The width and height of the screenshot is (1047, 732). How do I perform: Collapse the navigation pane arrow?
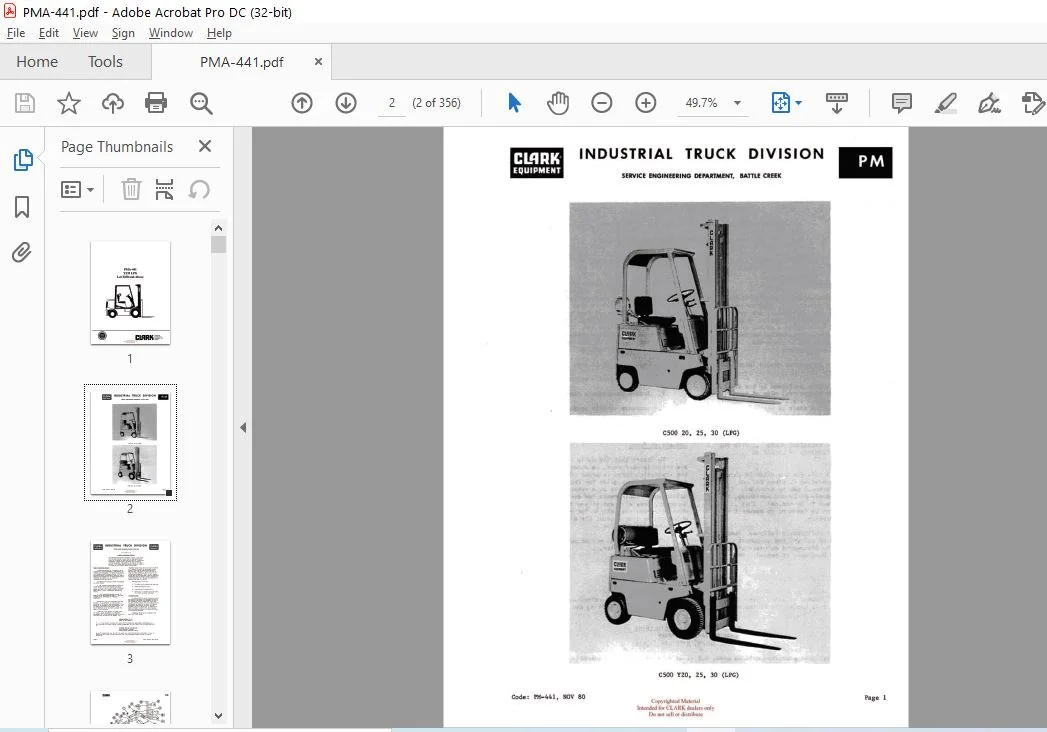click(x=243, y=427)
